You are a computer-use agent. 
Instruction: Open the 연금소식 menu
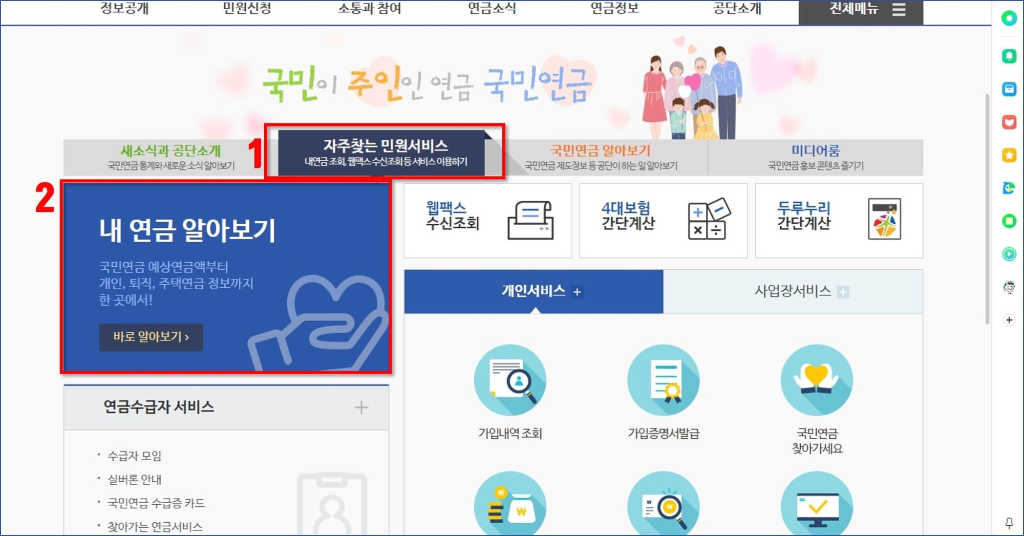click(492, 8)
